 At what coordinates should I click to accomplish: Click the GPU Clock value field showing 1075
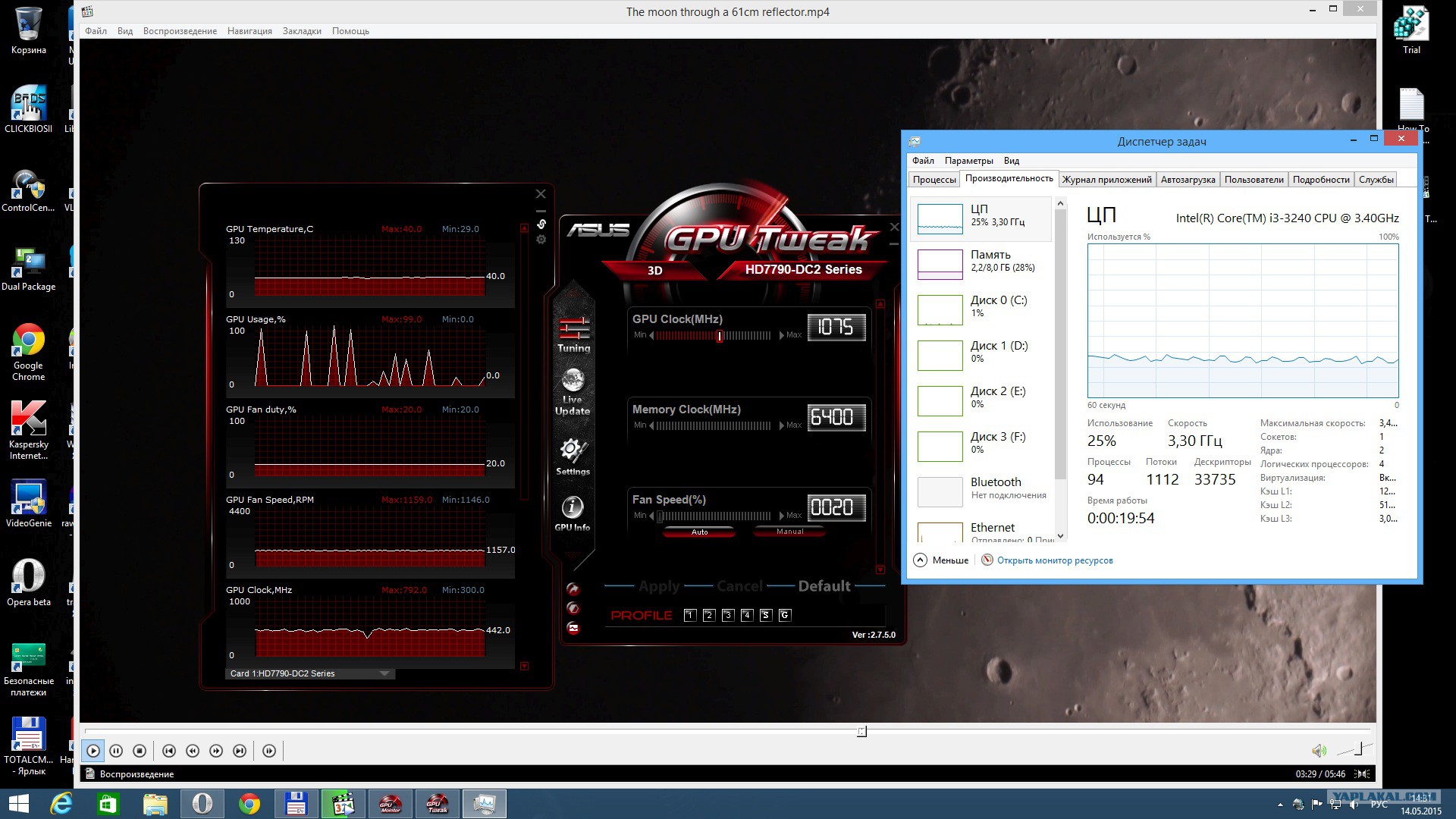pos(836,327)
